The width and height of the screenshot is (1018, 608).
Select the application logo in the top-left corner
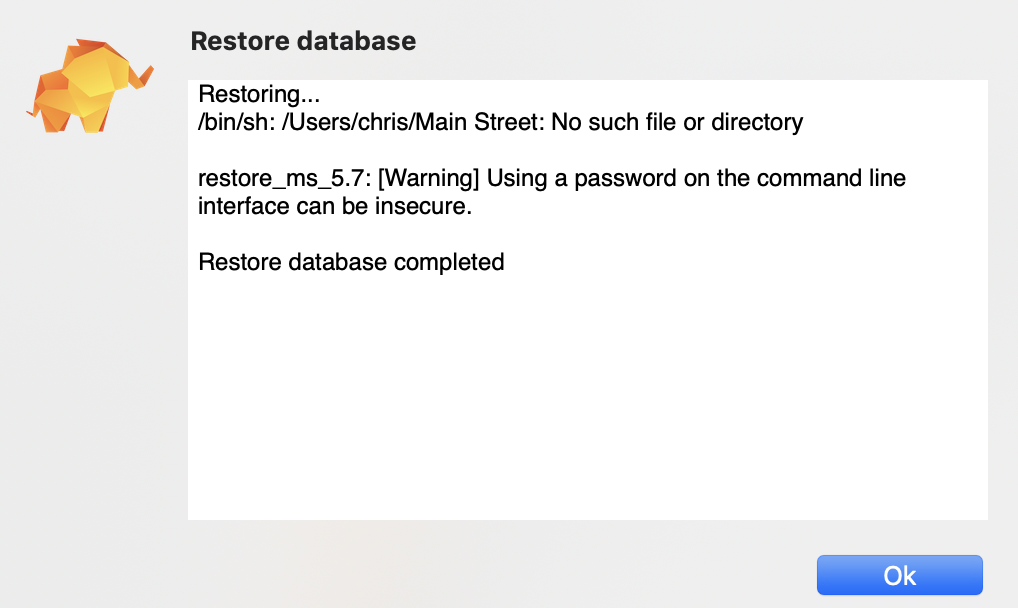point(90,85)
